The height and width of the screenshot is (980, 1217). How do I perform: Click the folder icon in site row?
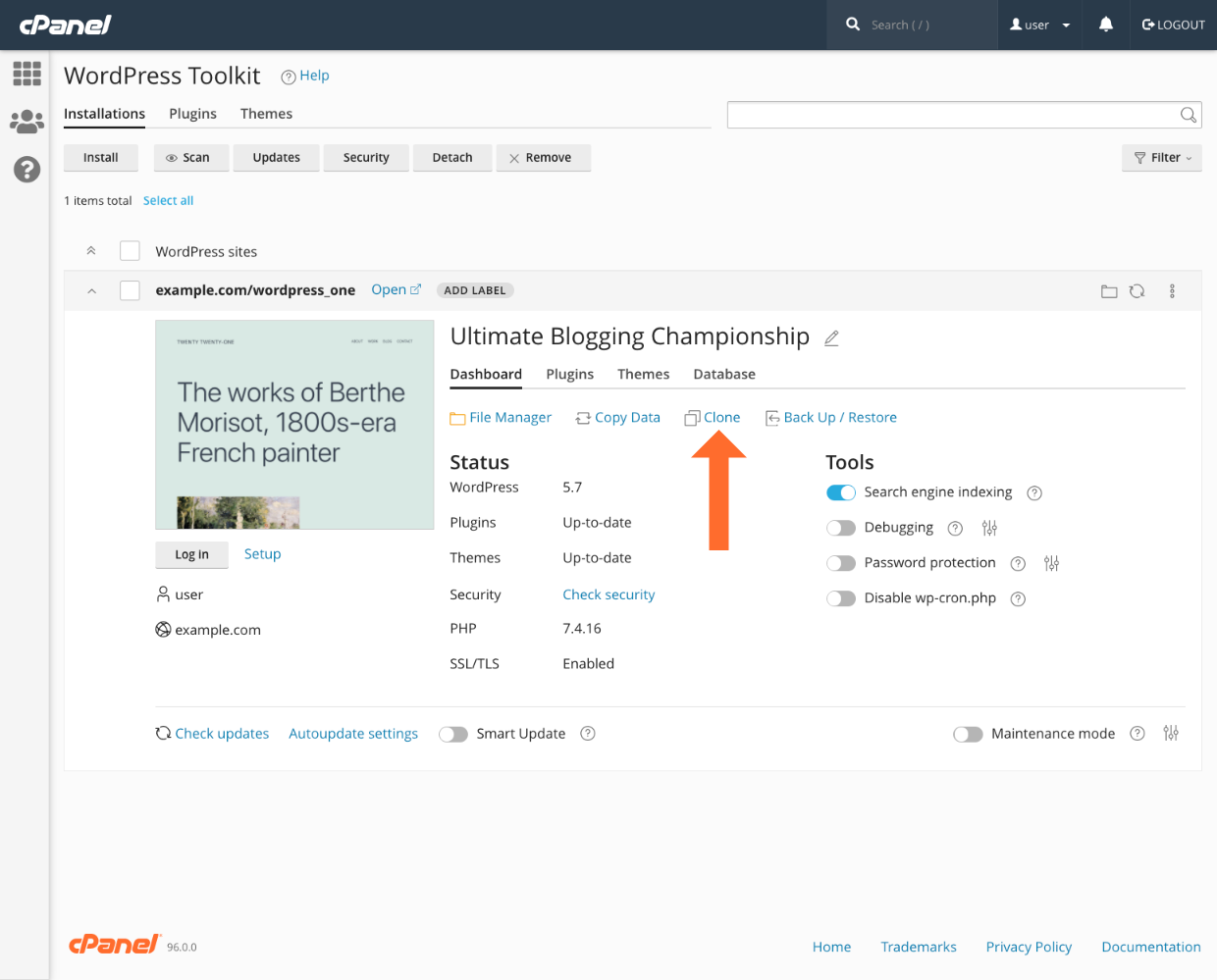coord(1109,291)
